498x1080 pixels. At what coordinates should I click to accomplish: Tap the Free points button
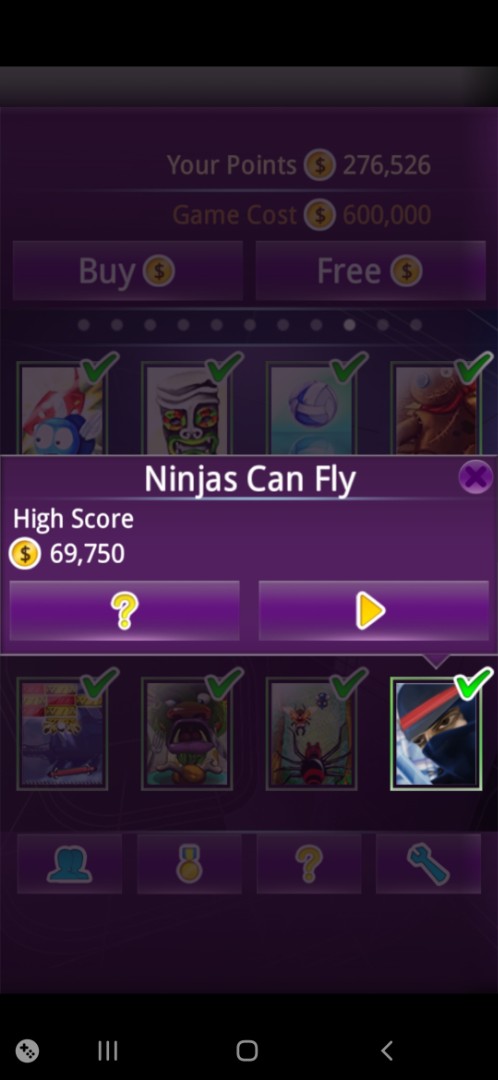click(x=371, y=271)
